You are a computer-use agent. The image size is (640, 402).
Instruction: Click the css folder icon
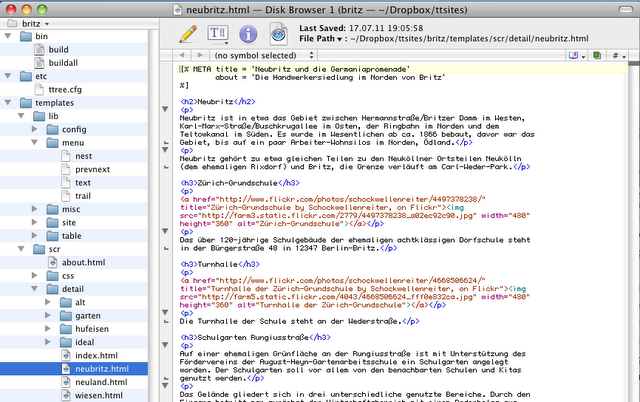point(53,276)
